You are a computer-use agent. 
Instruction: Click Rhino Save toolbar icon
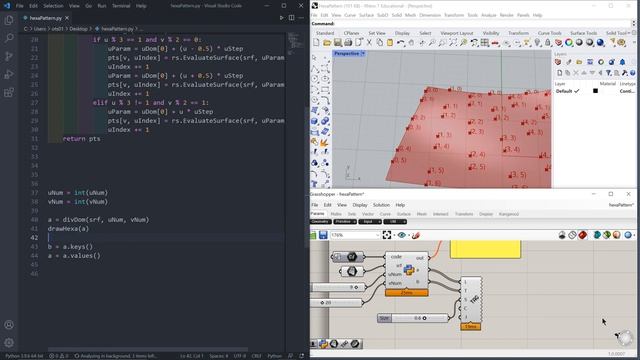point(338,42)
